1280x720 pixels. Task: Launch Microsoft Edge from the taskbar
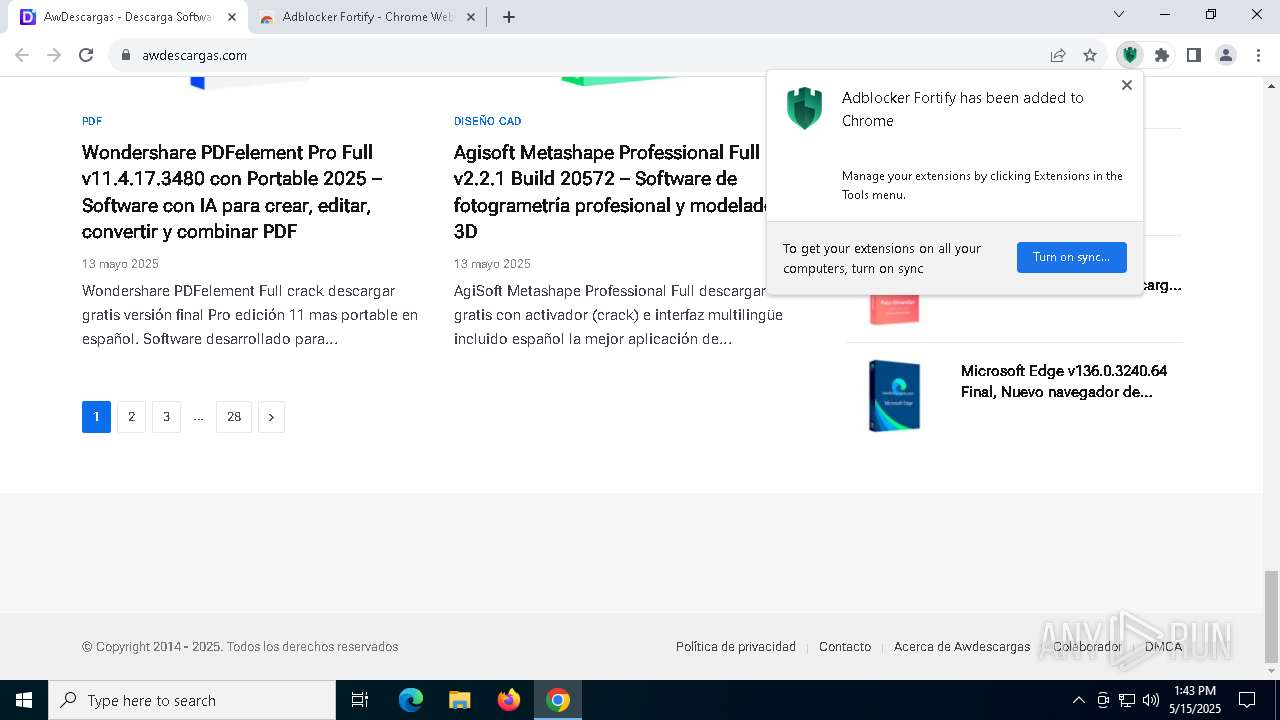pyautogui.click(x=411, y=700)
